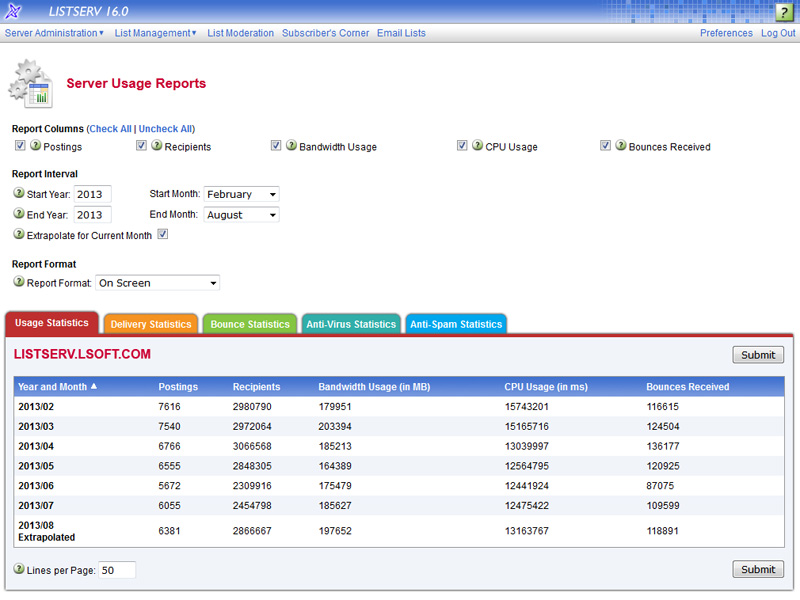This screenshot has width=800, height=600.
Task: Open help icon beside Start Year
Action: click(x=19, y=193)
